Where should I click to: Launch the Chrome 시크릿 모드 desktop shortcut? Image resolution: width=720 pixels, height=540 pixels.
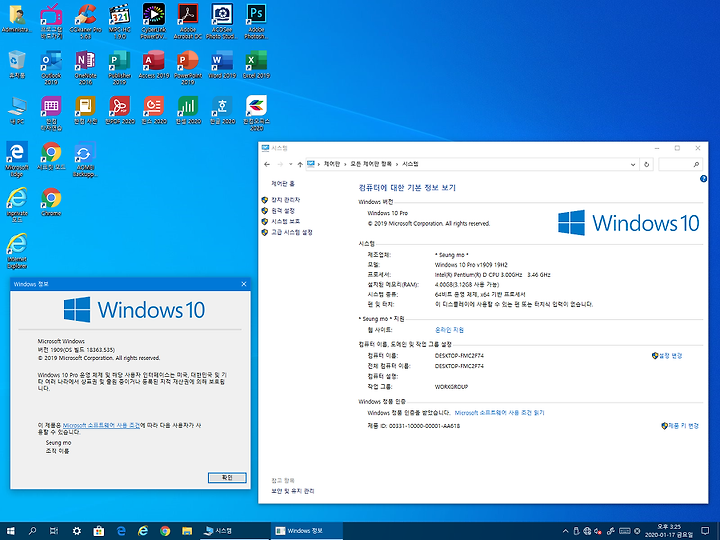tap(51, 156)
